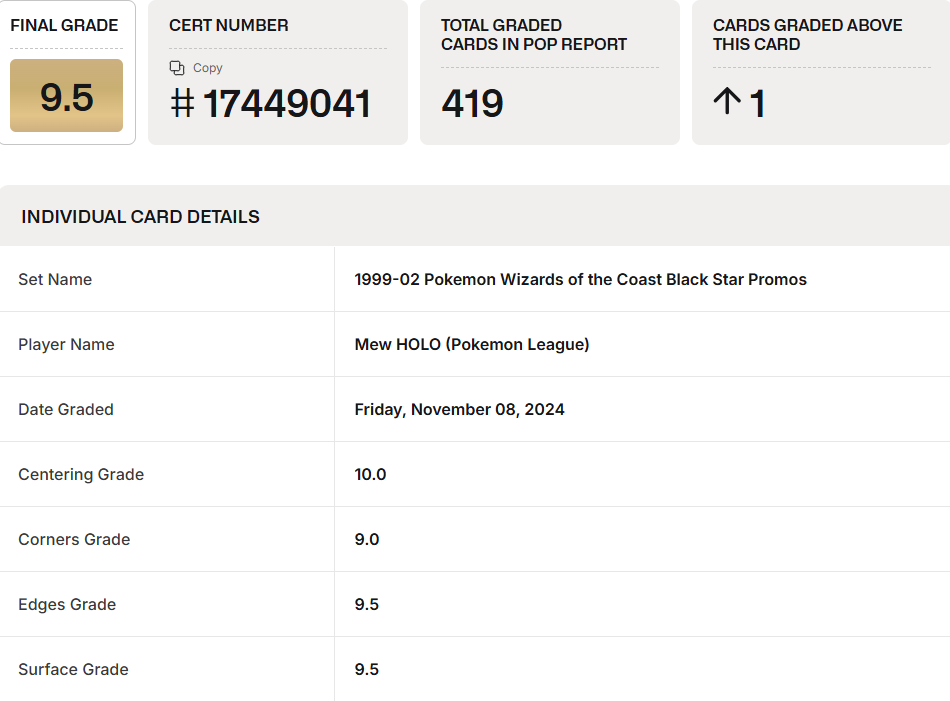Click the Centering Grade value 10.0

click(370, 475)
